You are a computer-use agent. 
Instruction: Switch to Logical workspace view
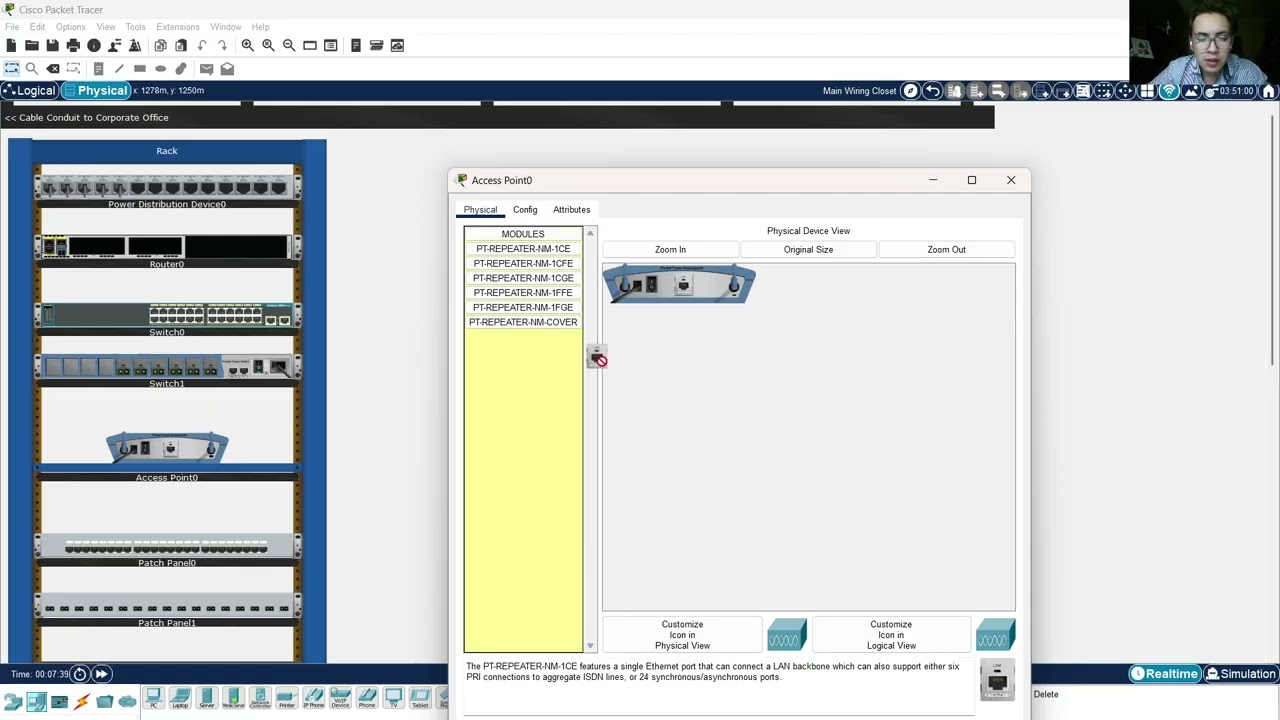(29, 91)
